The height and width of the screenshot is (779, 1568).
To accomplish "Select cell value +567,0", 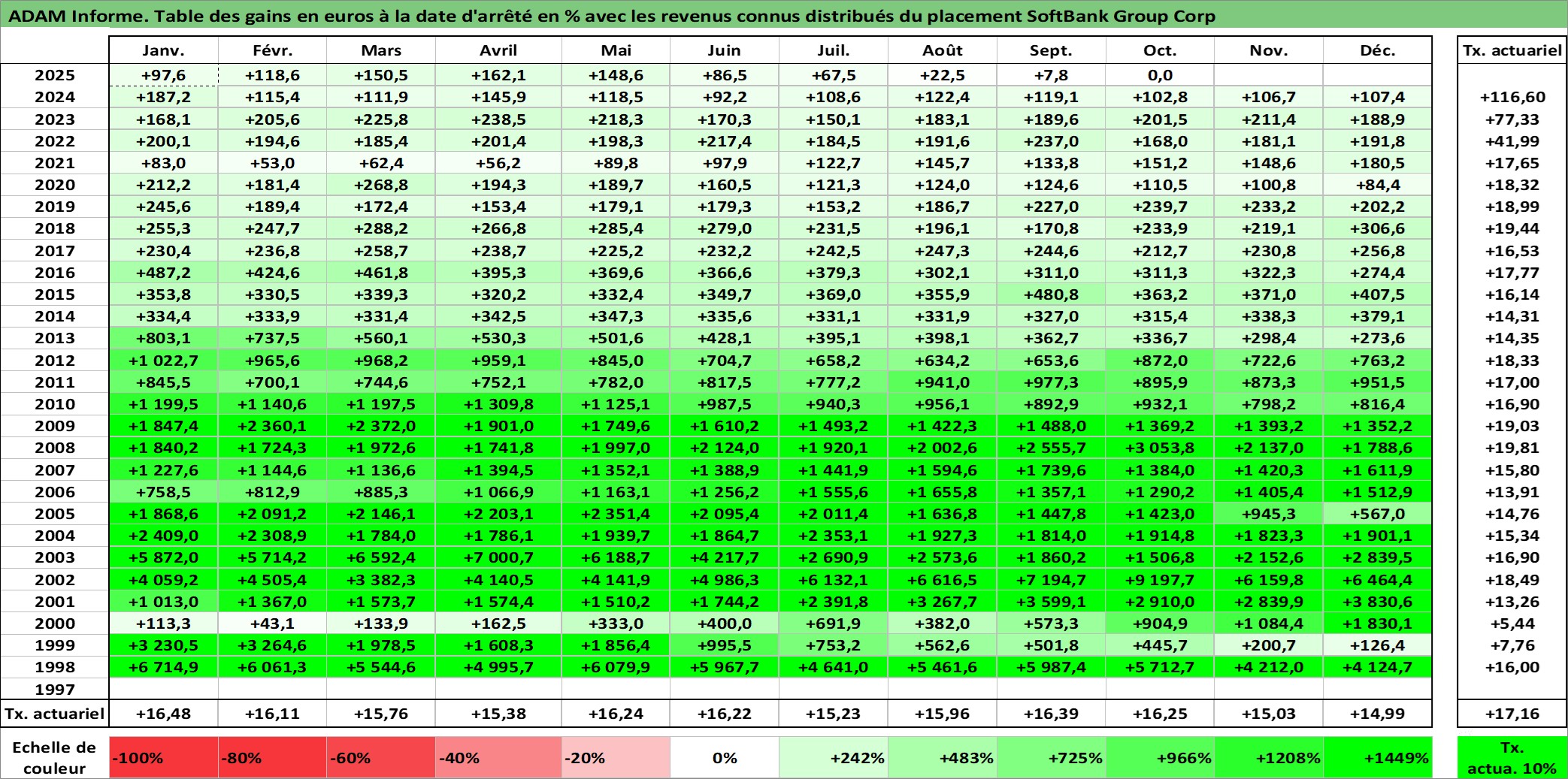I will tap(1377, 514).
